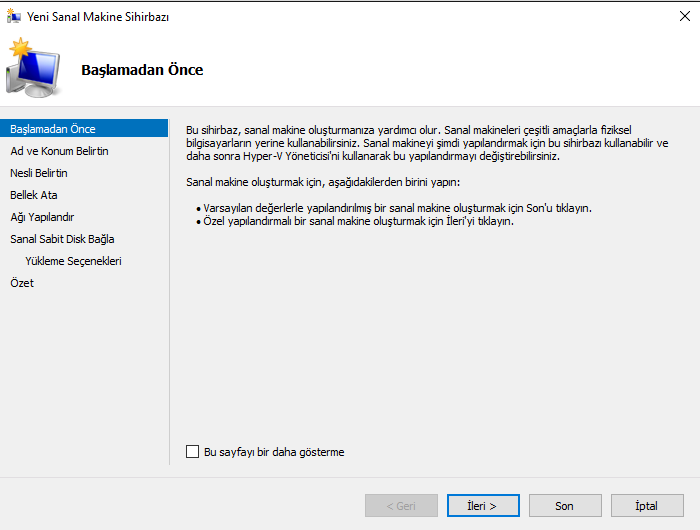Screen dimensions: 700x530
Task: Click the disabled < Geri button
Action: [x=401, y=505]
